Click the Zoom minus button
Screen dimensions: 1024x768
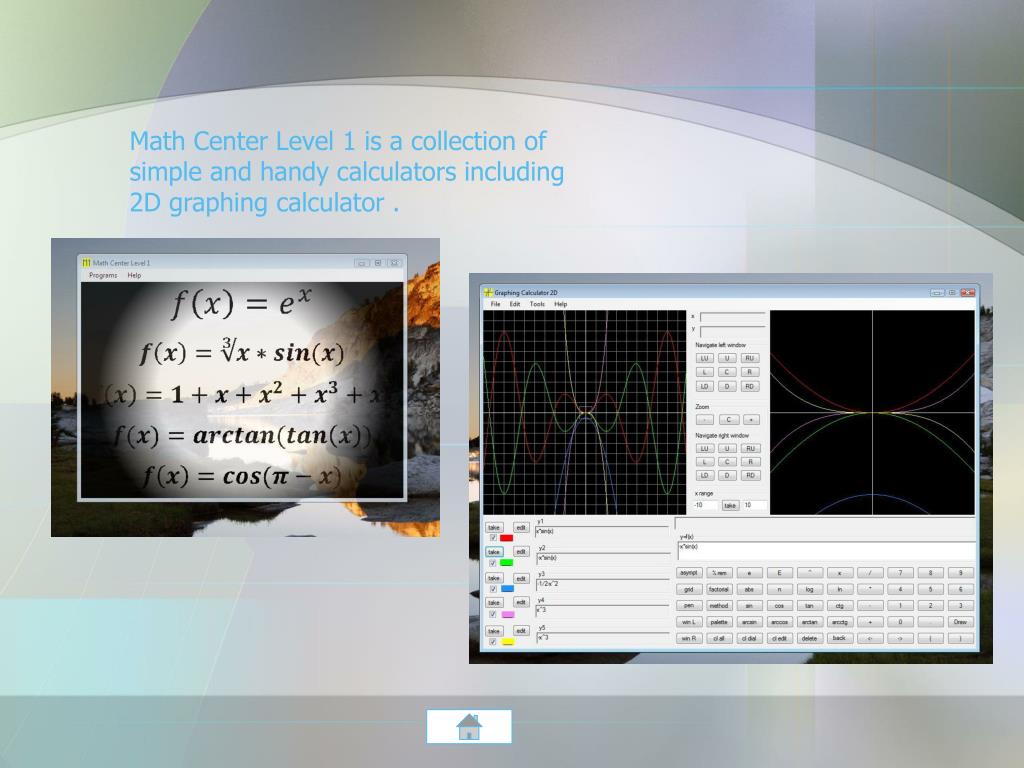704,419
